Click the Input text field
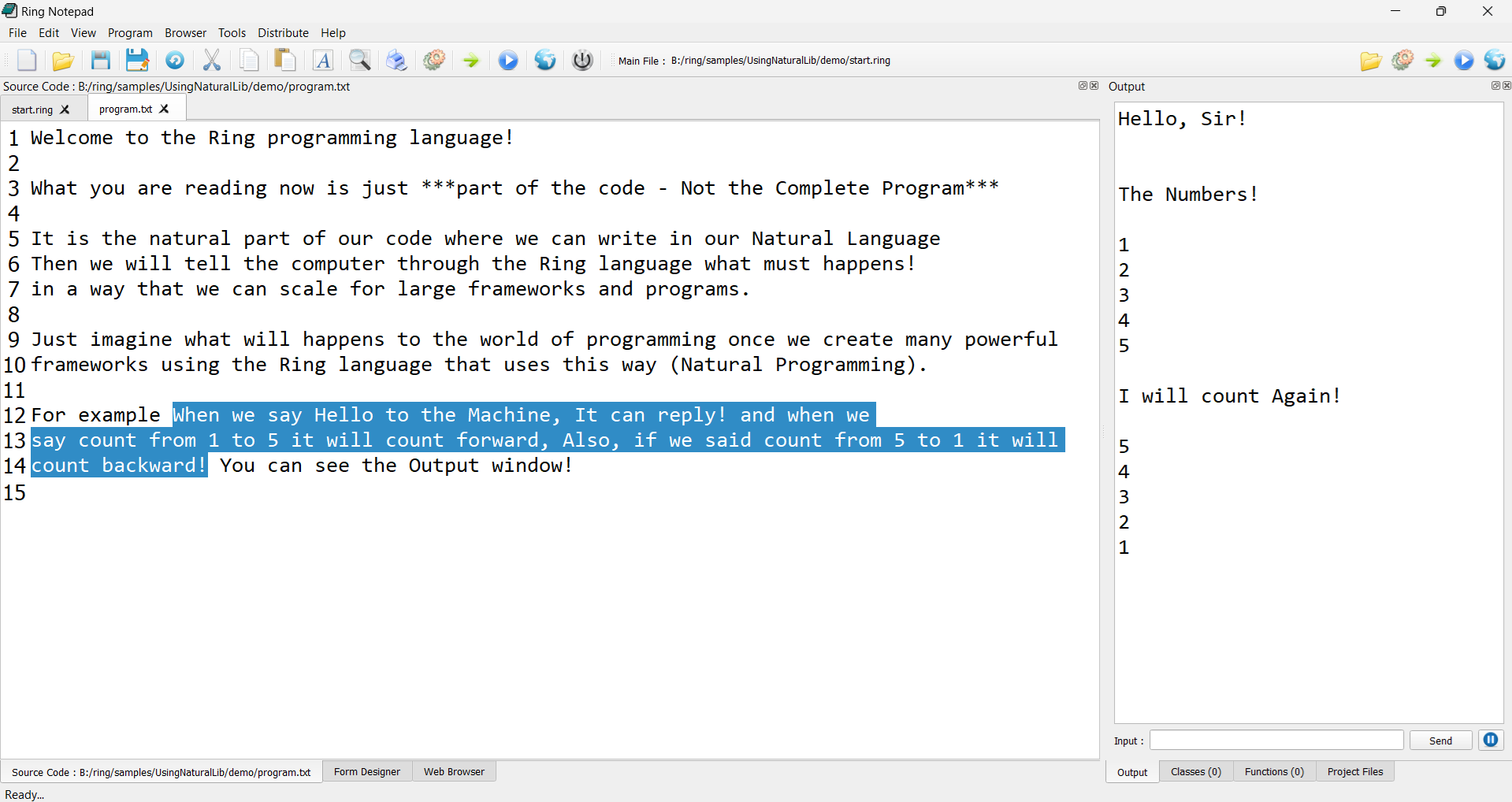 [1276, 740]
